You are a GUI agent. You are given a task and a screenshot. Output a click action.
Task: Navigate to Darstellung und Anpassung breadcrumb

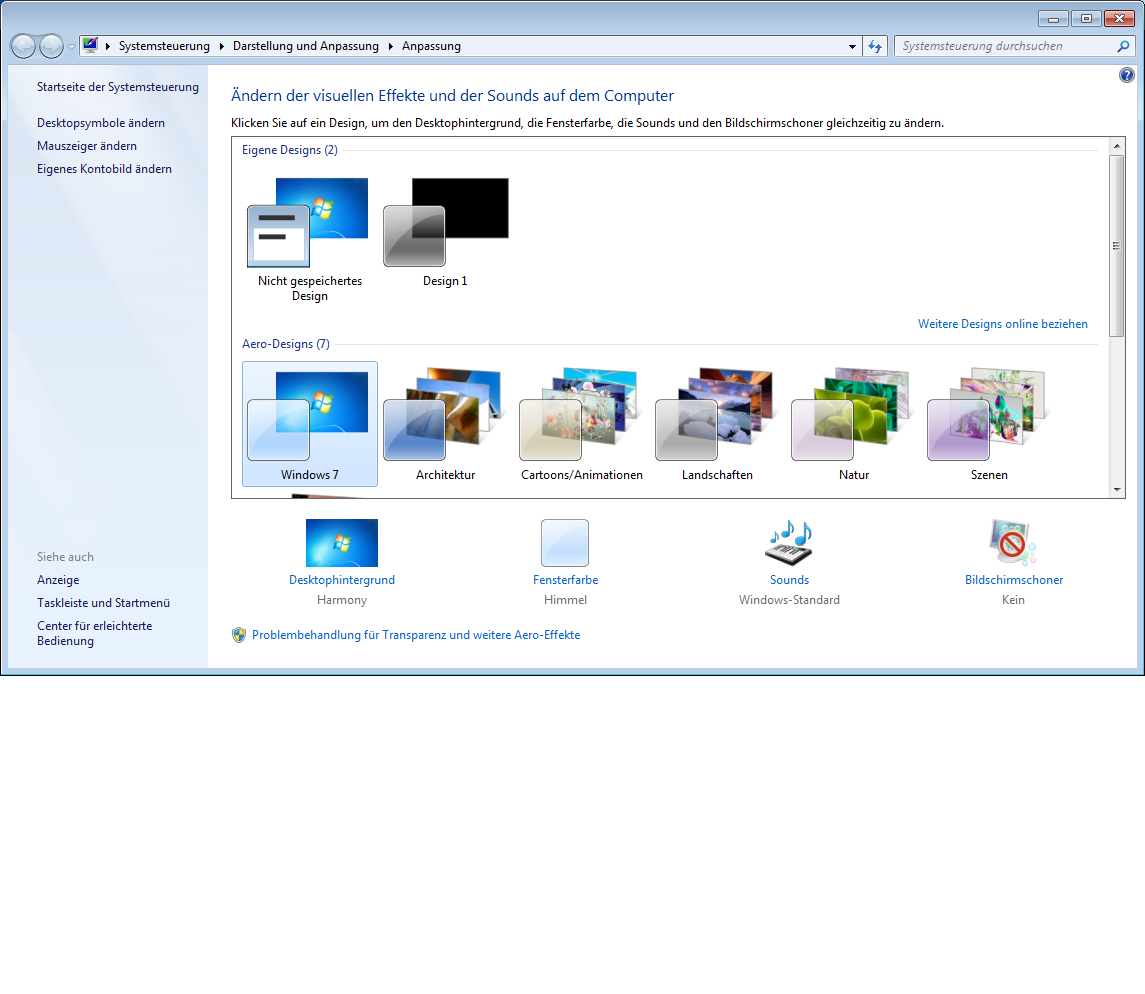[x=306, y=46]
